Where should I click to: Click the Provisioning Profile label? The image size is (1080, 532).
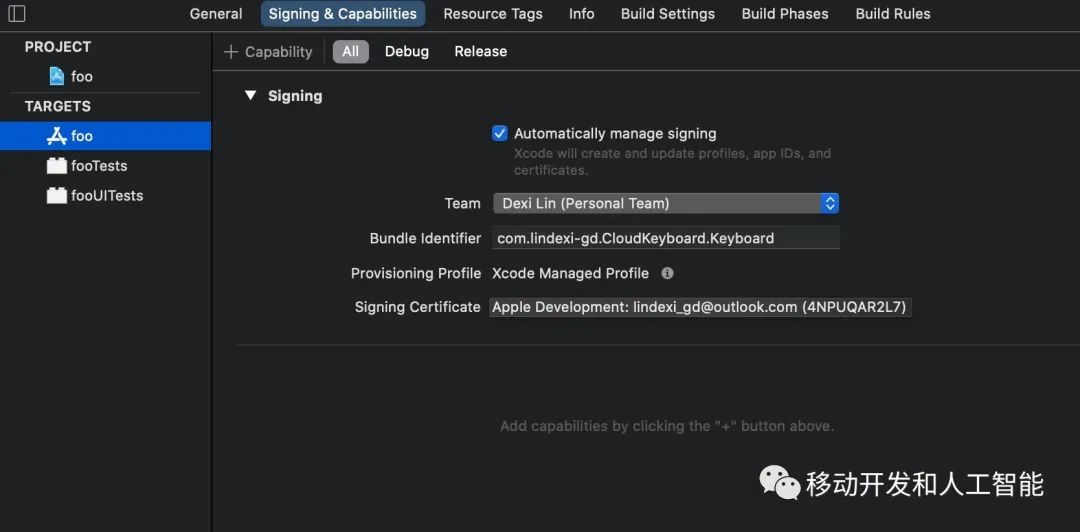coord(416,274)
